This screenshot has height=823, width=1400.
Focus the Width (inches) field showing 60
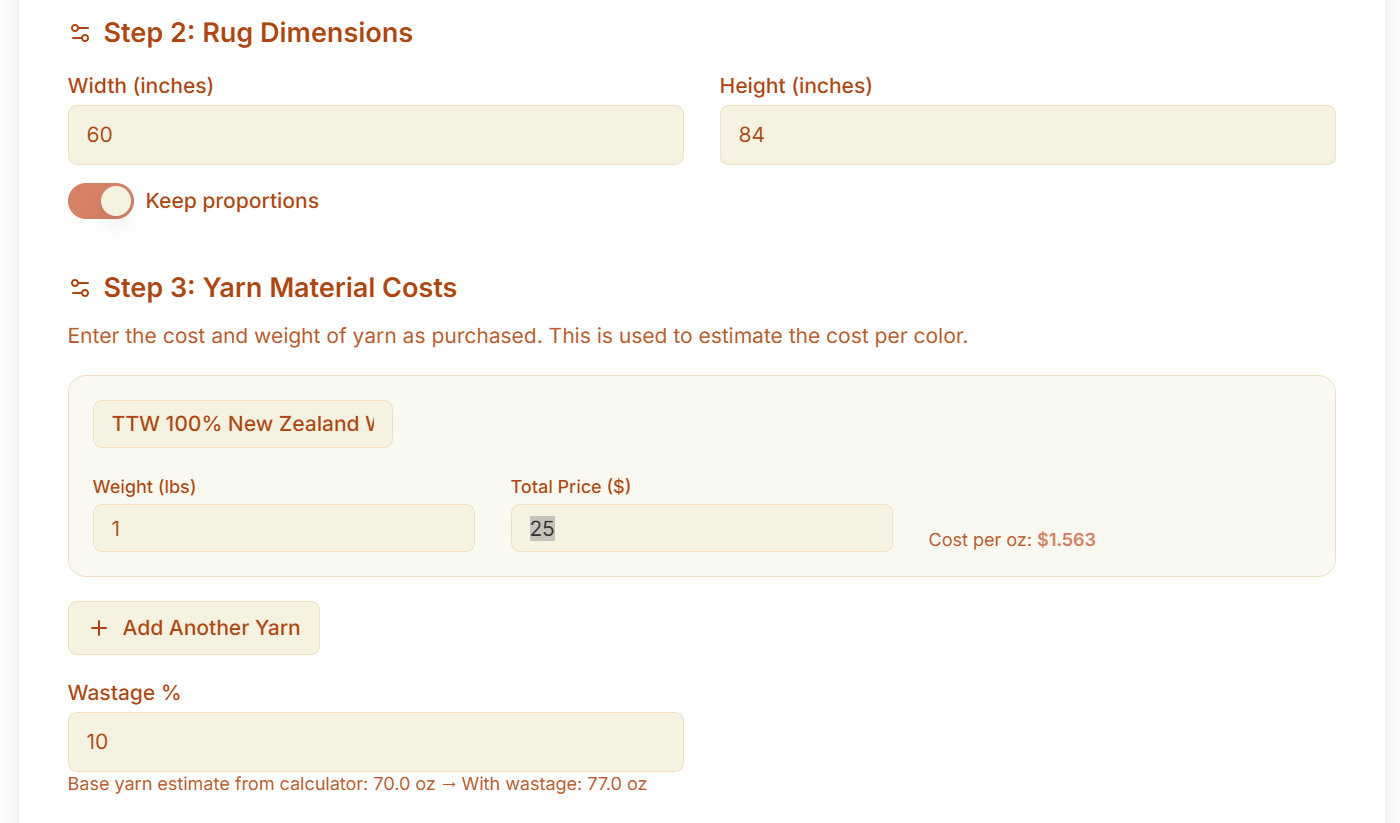coord(375,134)
